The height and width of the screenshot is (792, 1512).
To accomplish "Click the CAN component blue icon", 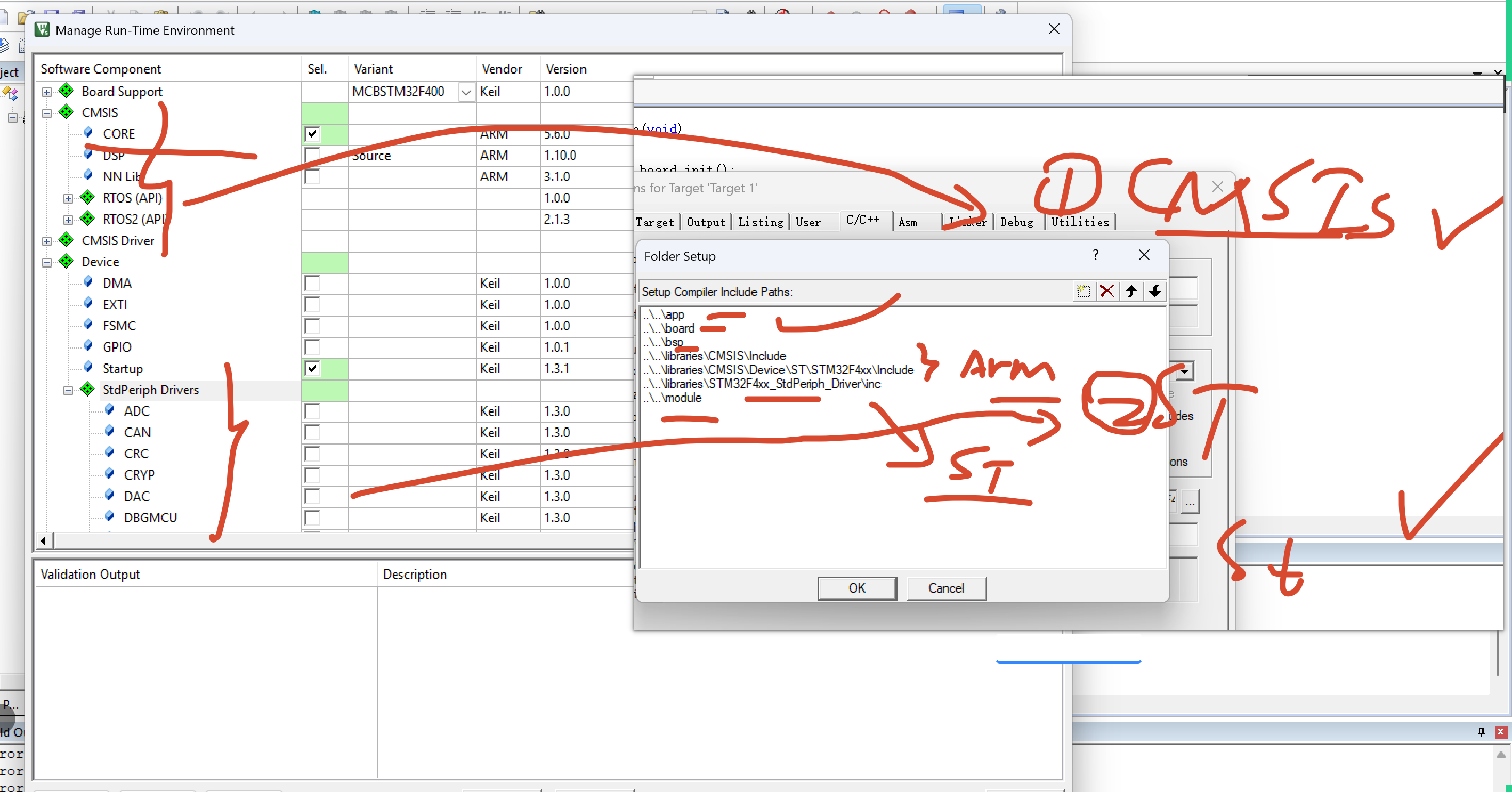I will (109, 432).
